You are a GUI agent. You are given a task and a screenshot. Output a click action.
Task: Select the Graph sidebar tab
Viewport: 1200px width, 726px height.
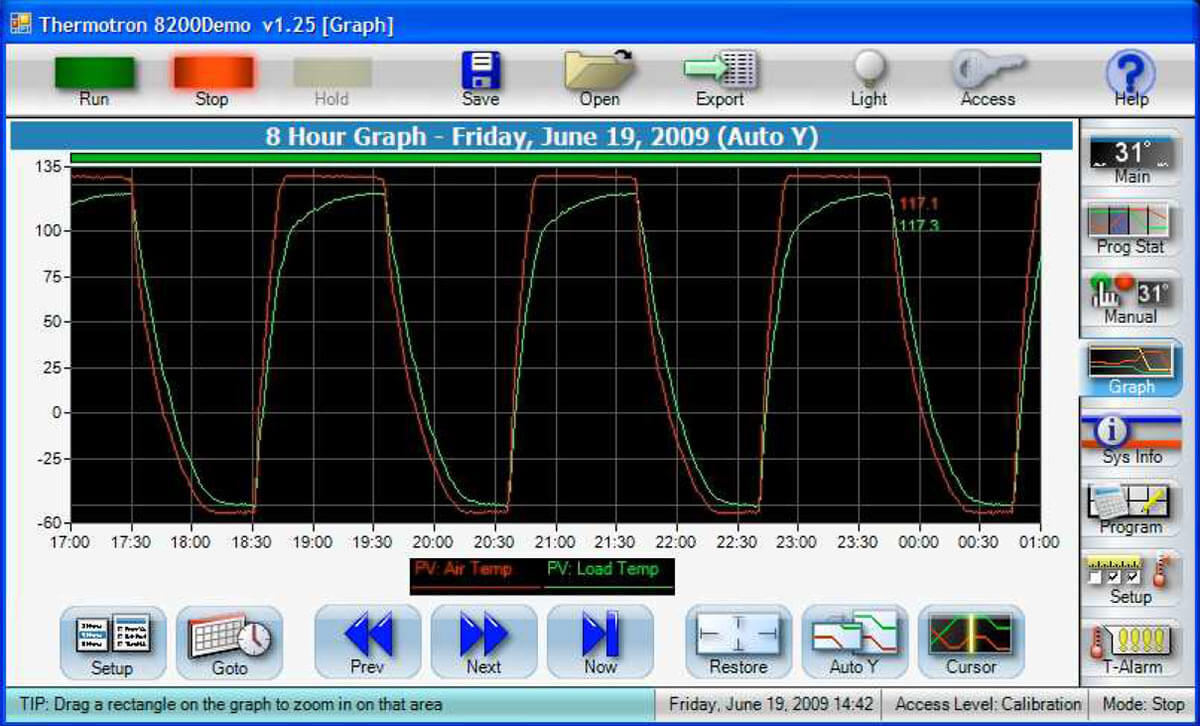click(1132, 368)
